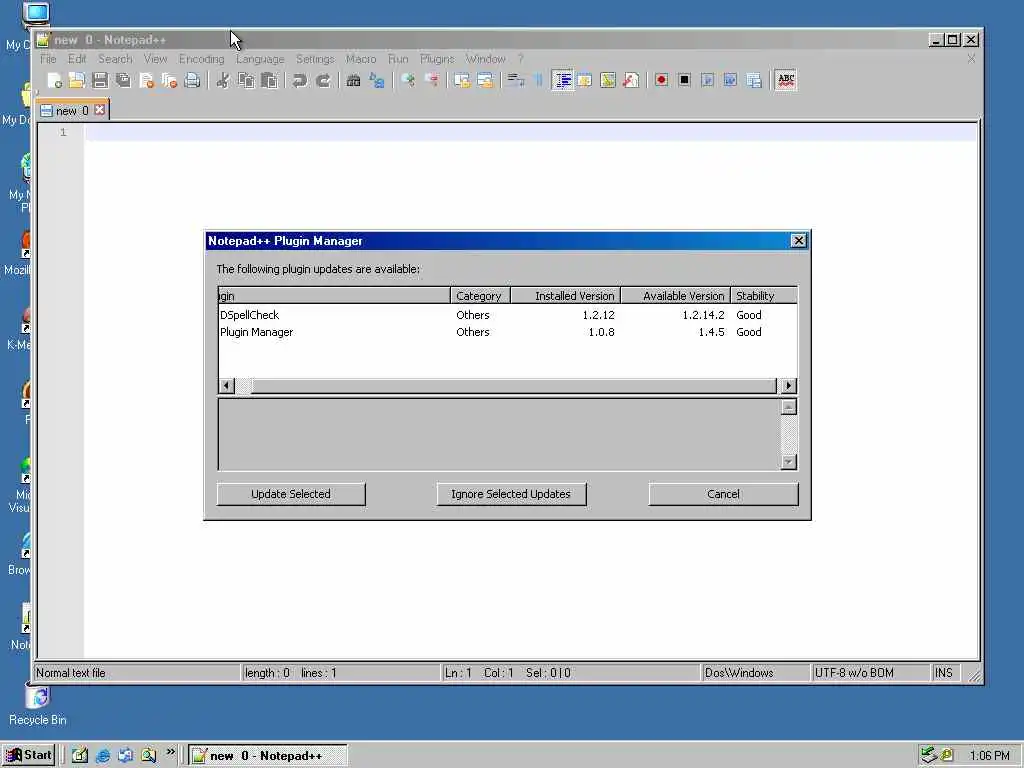
Task: Click the Stop Recording macro icon
Action: click(x=684, y=80)
